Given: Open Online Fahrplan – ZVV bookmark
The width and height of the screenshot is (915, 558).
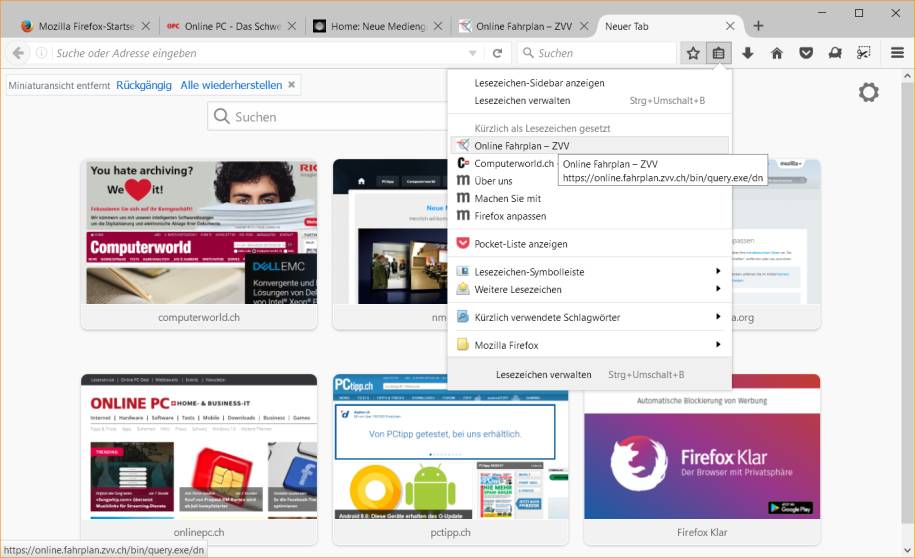Looking at the screenshot, I should click(x=589, y=145).
